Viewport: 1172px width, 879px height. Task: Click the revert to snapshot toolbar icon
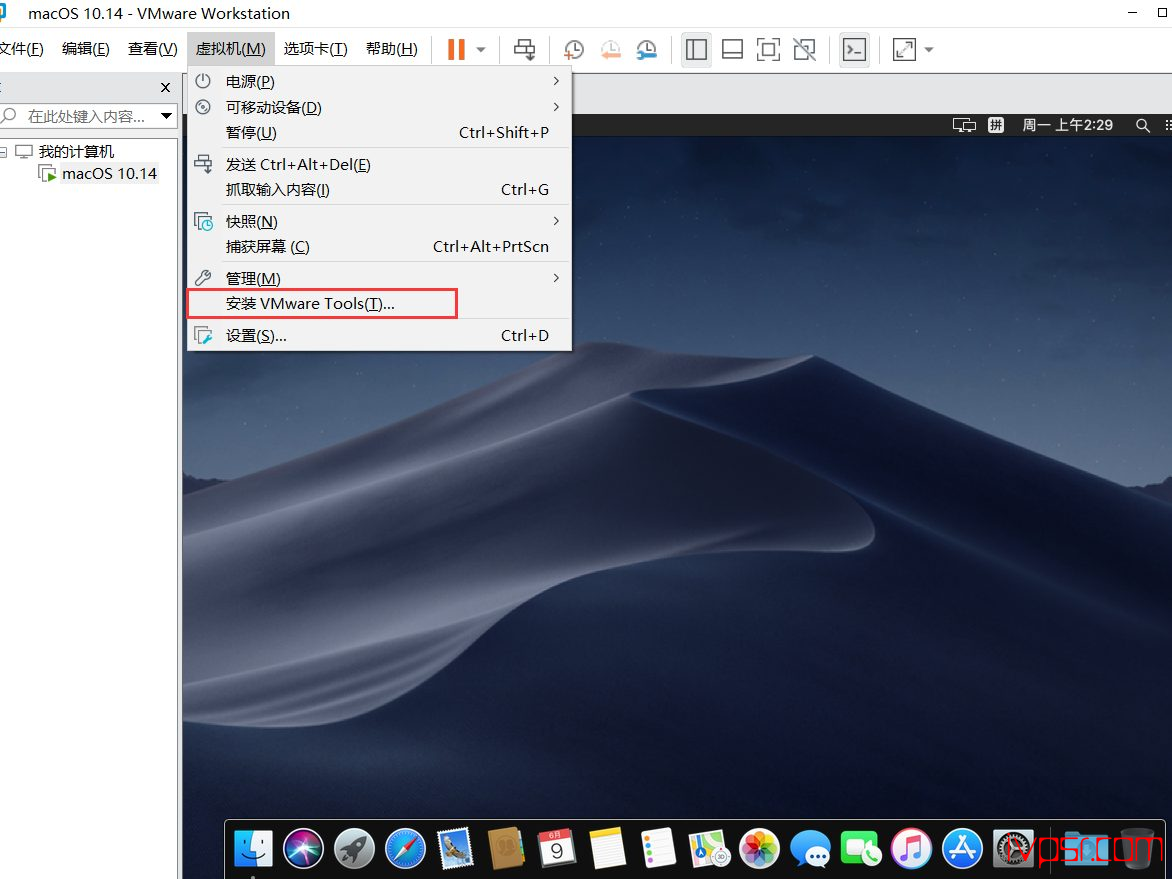(611, 49)
